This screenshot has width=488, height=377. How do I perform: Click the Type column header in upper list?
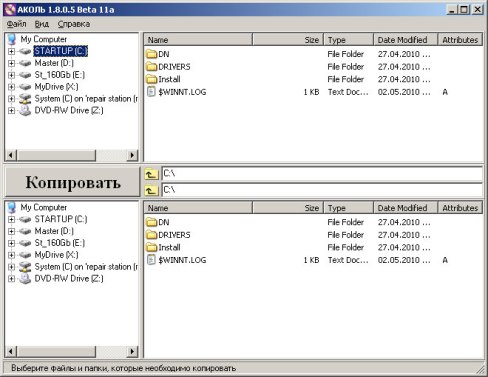tap(349, 40)
